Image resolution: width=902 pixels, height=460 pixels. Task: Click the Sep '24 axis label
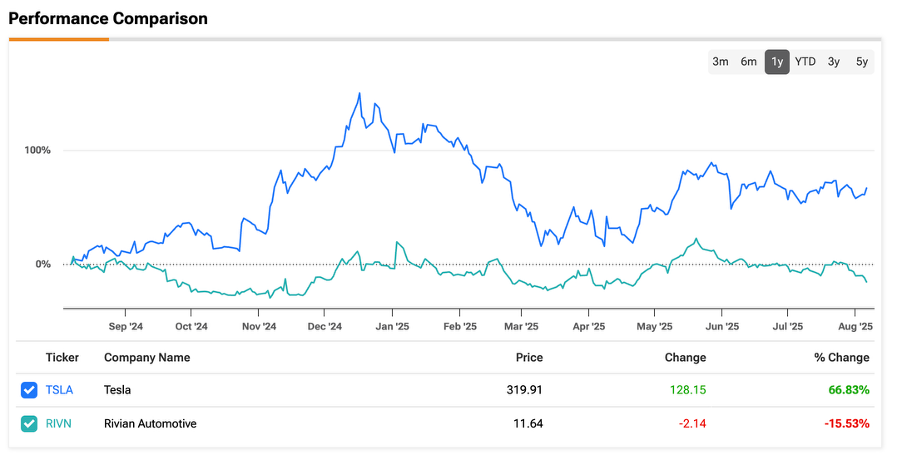pos(125,327)
